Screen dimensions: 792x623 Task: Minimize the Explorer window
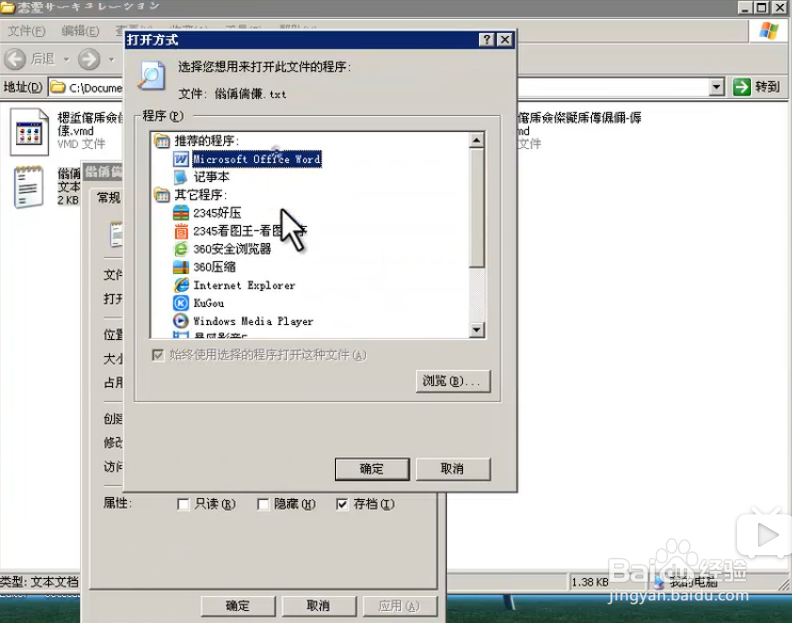coord(745,7)
